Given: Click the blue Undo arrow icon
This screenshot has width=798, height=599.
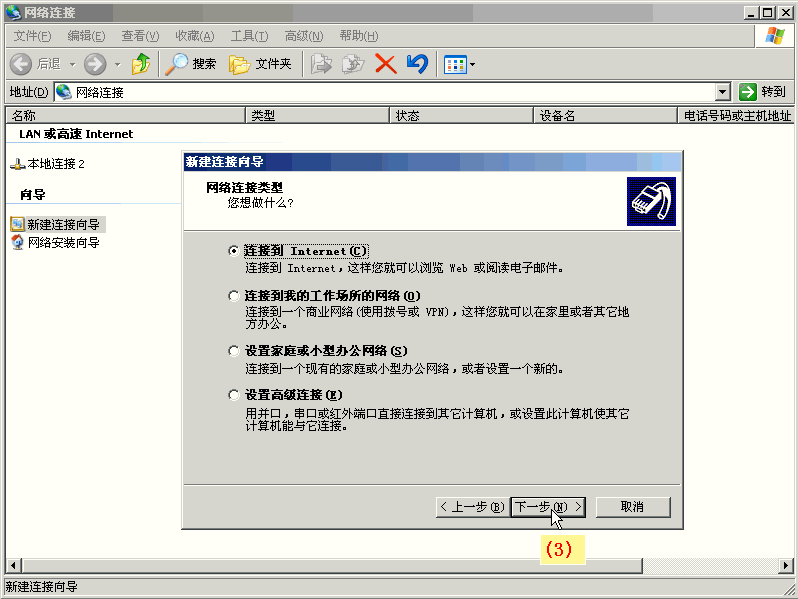Looking at the screenshot, I should click(417, 64).
